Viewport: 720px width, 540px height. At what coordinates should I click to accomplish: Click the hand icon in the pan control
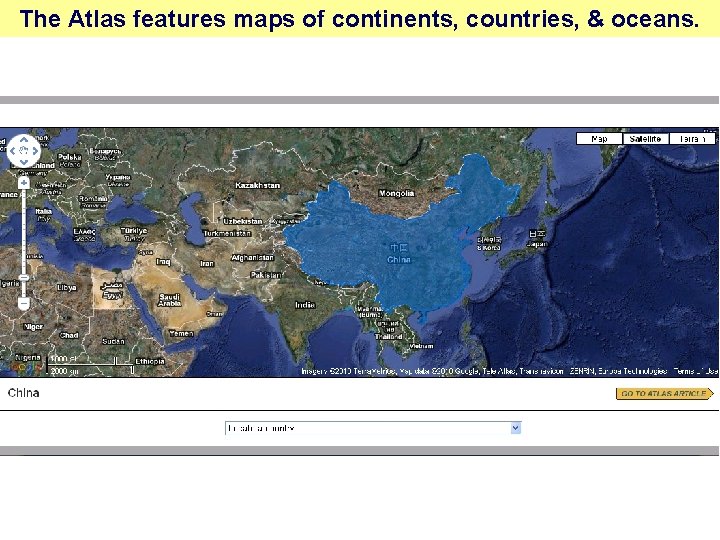(x=24, y=151)
